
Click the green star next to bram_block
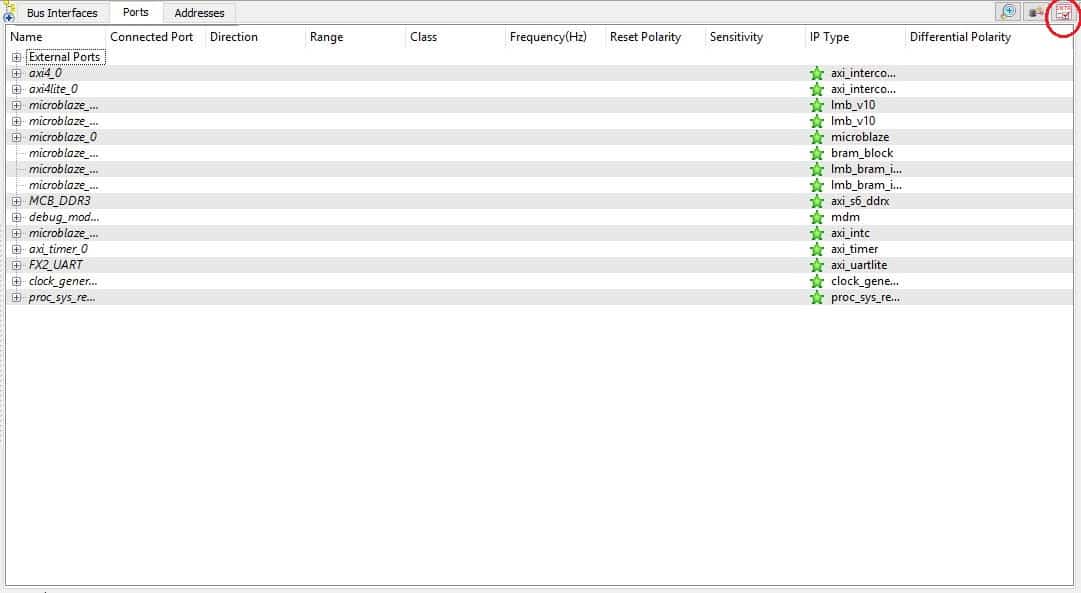pyautogui.click(x=817, y=153)
